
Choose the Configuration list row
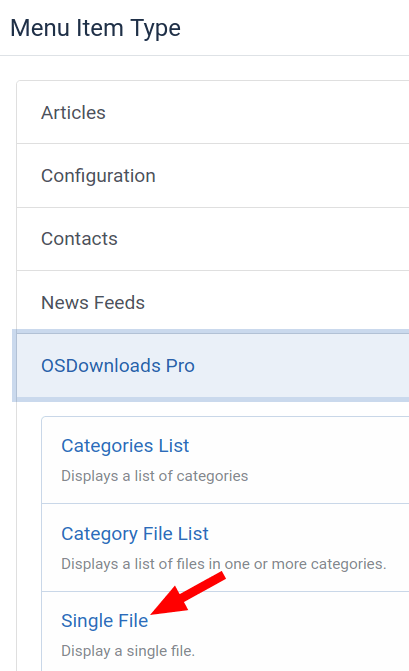(x=213, y=176)
